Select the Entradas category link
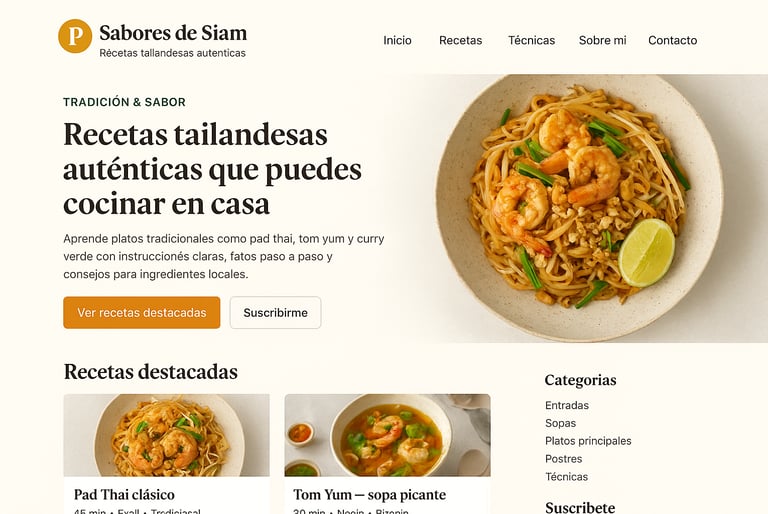Image resolution: width=768 pixels, height=514 pixels. (x=567, y=405)
